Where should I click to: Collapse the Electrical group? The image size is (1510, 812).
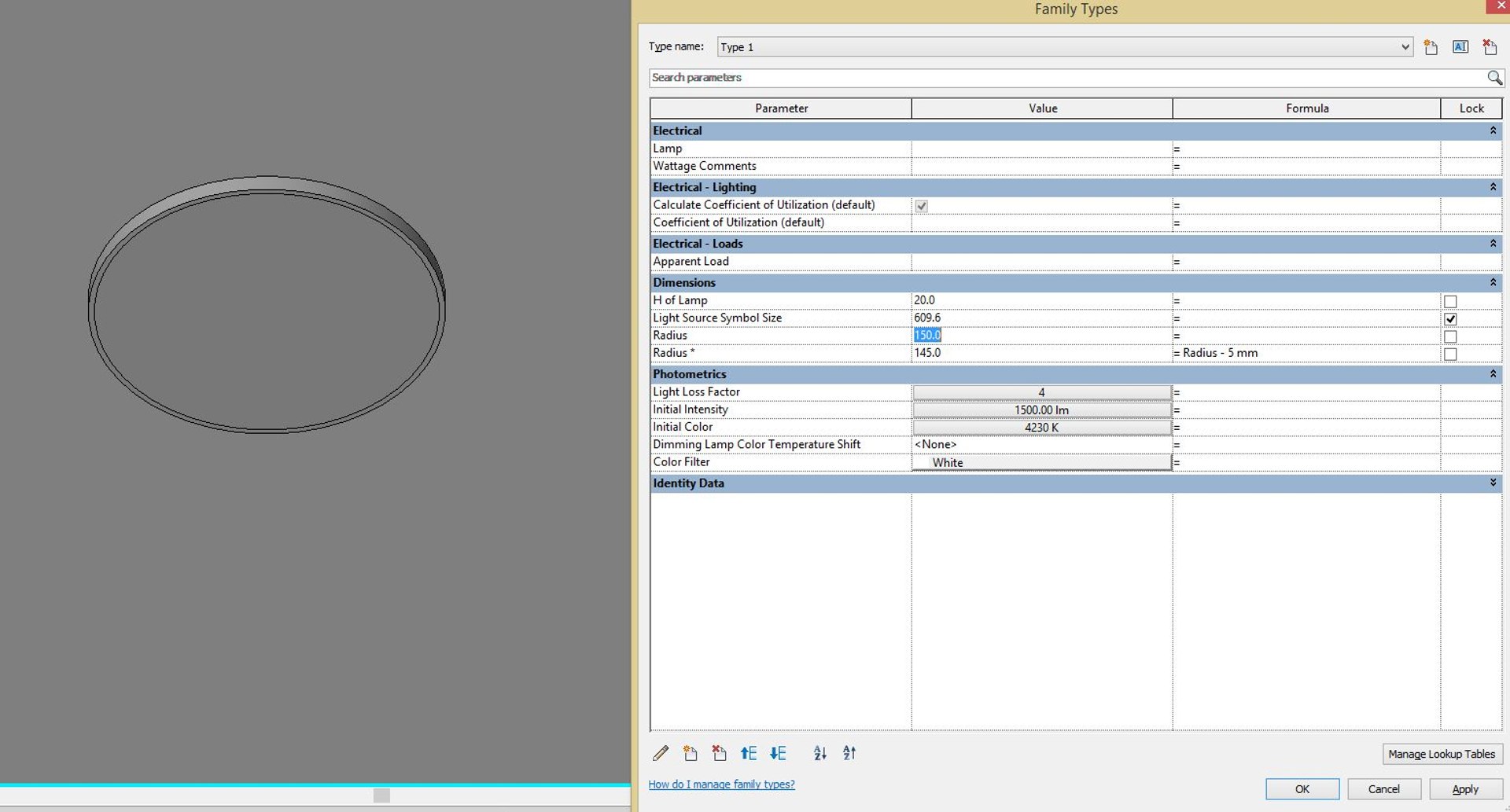[x=1493, y=130]
